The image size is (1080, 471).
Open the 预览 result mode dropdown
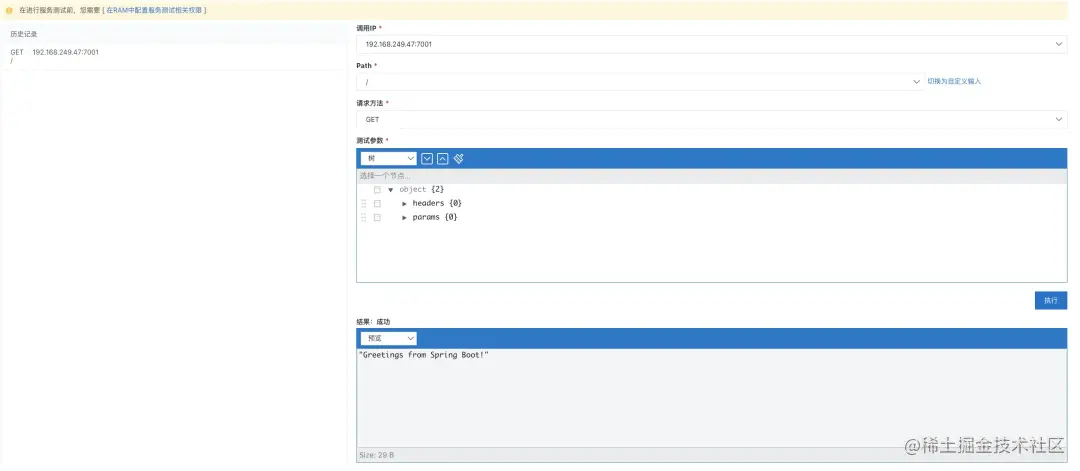[x=388, y=338]
